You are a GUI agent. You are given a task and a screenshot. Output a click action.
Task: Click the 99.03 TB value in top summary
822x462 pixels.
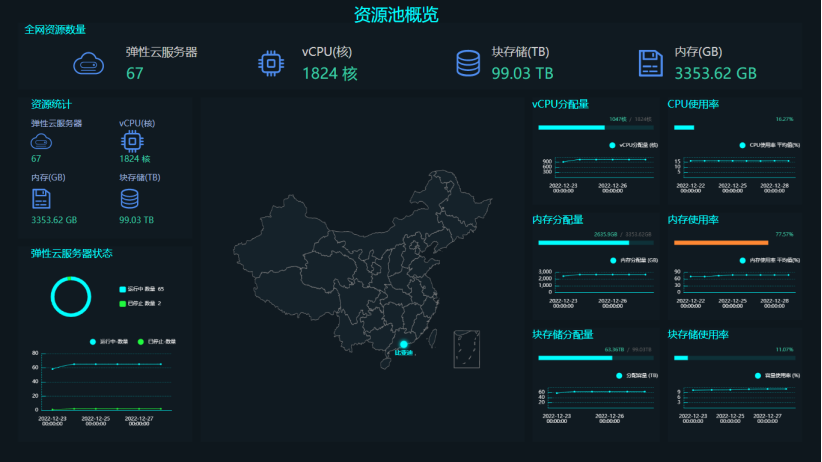pos(522,73)
